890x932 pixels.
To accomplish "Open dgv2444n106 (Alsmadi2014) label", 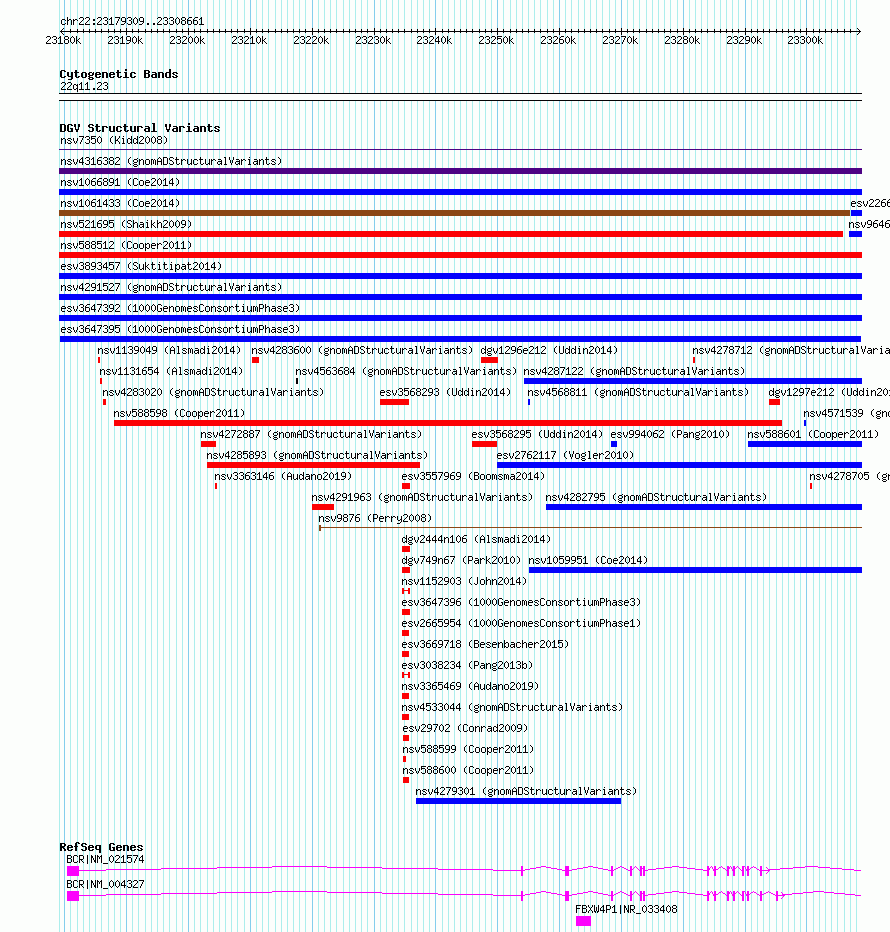I will coord(476,539).
